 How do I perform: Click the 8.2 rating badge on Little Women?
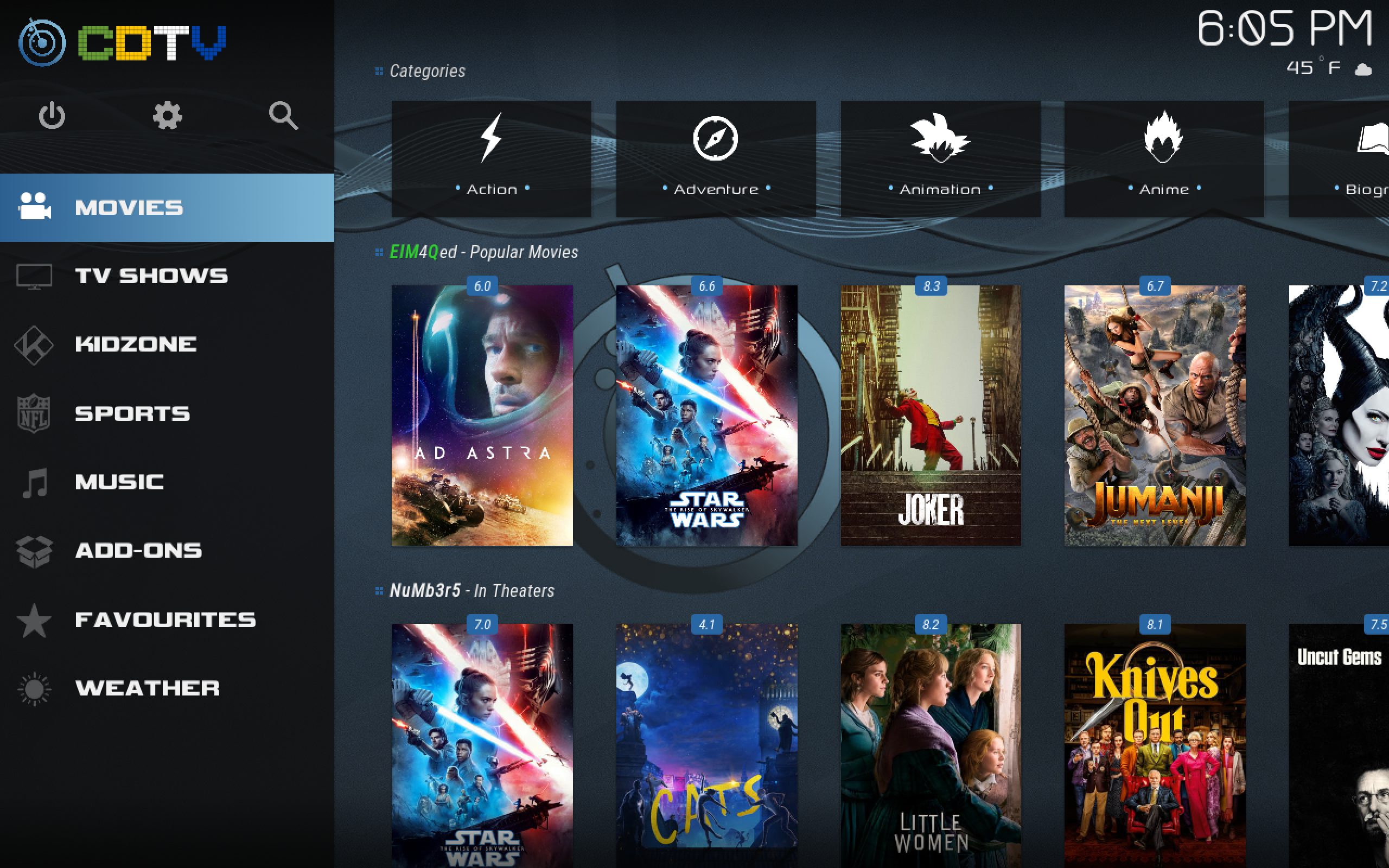tap(931, 624)
